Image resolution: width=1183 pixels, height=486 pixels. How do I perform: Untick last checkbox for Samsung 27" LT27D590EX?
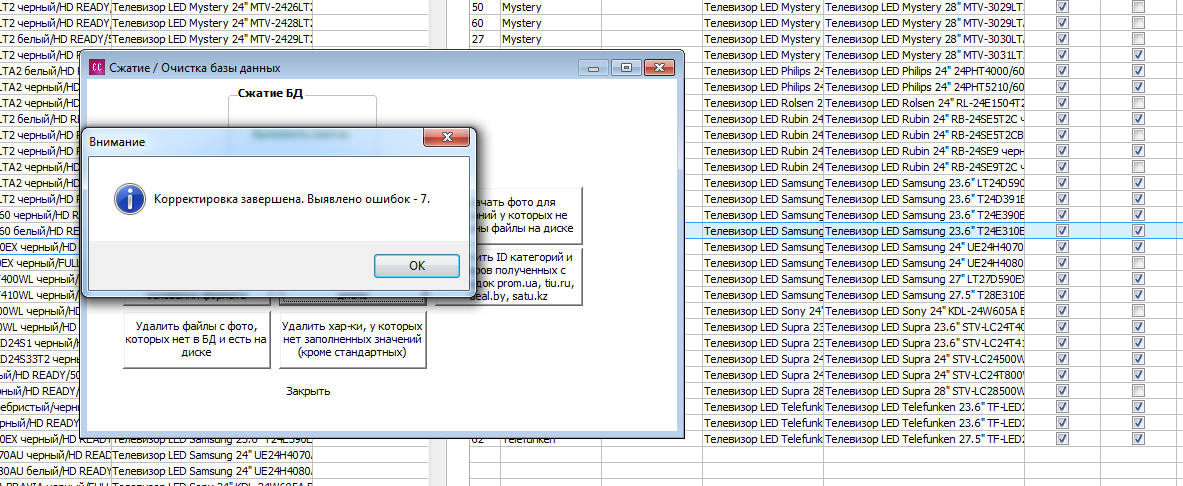(x=1138, y=278)
